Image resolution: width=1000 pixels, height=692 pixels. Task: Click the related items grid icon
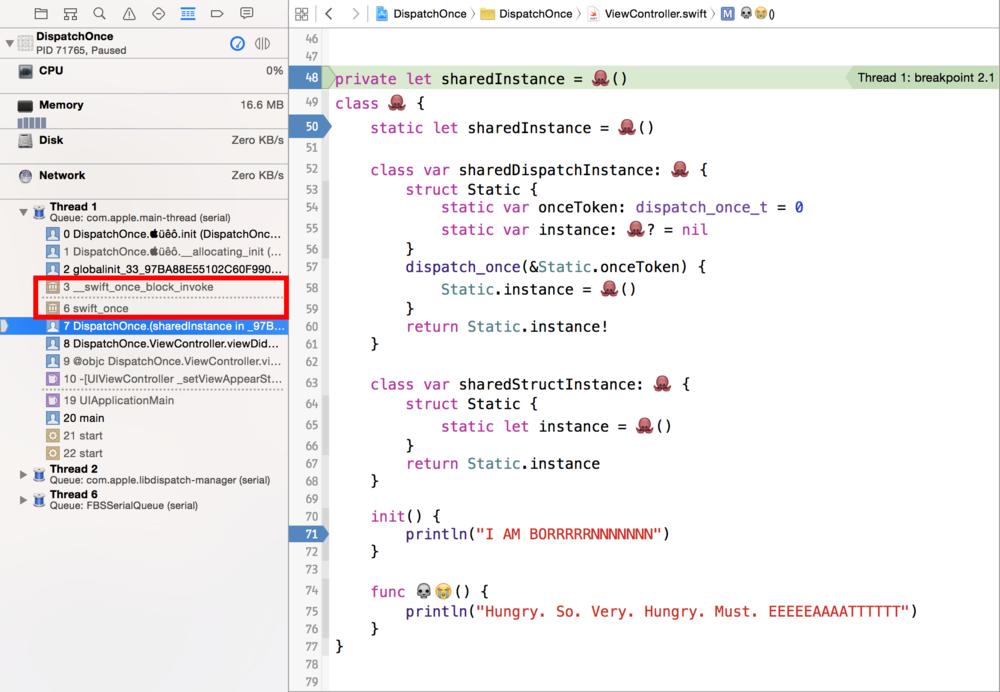[302, 14]
